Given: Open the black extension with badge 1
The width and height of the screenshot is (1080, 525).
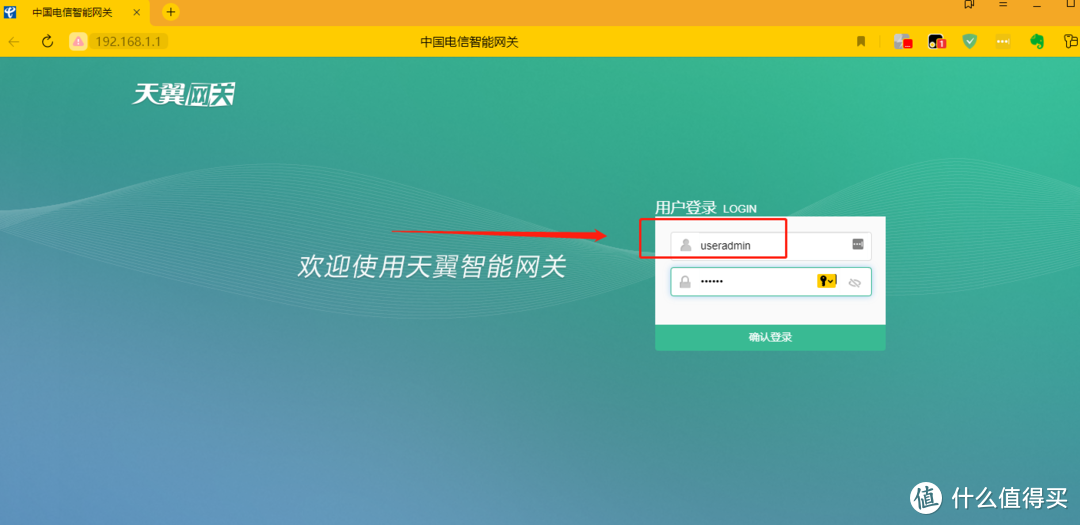Looking at the screenshot, I should (937, 41).
